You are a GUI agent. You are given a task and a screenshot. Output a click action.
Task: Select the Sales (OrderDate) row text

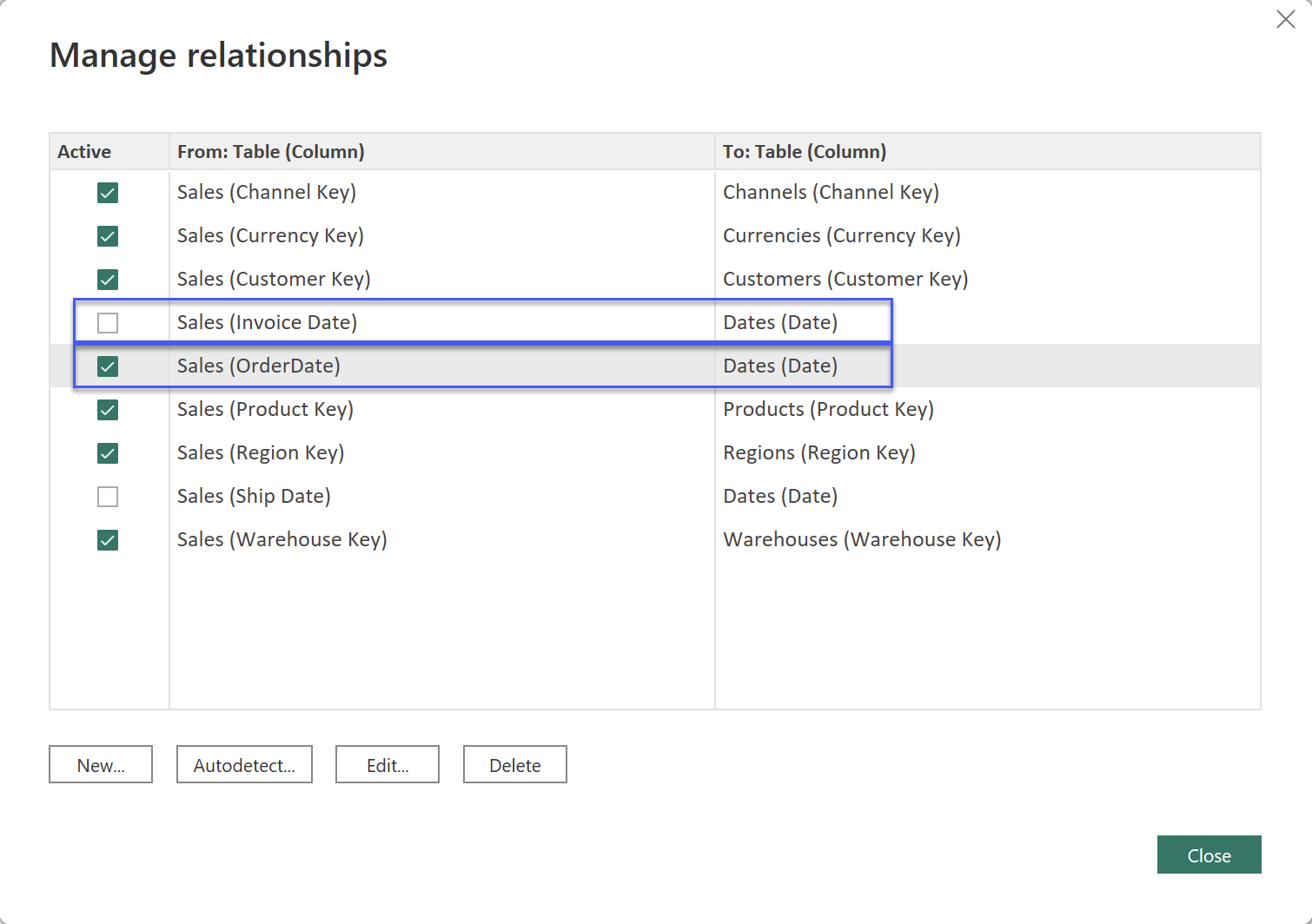point(259,366)
